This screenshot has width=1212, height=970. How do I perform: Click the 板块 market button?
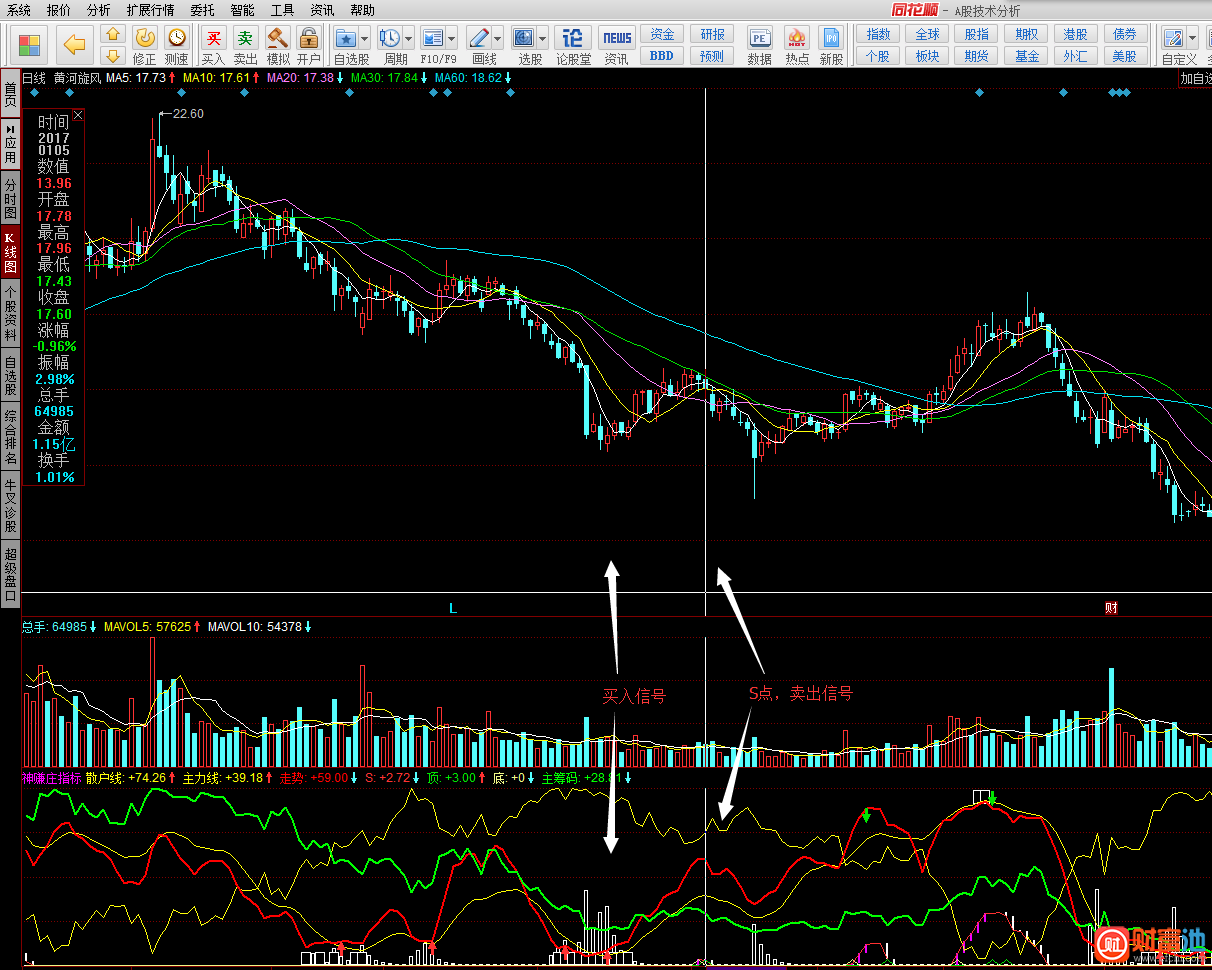click(927, 56)
